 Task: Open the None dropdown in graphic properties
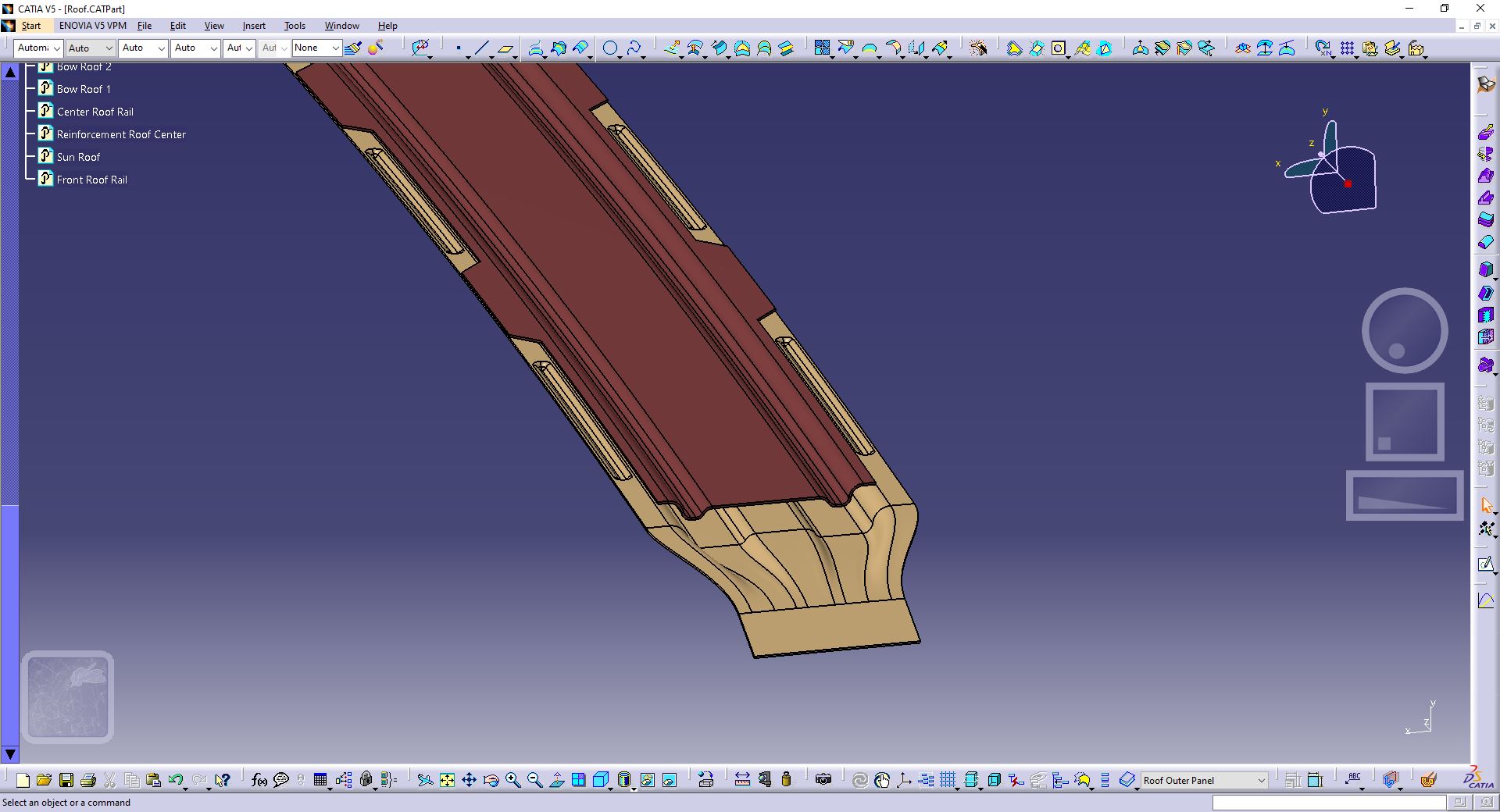316,48
